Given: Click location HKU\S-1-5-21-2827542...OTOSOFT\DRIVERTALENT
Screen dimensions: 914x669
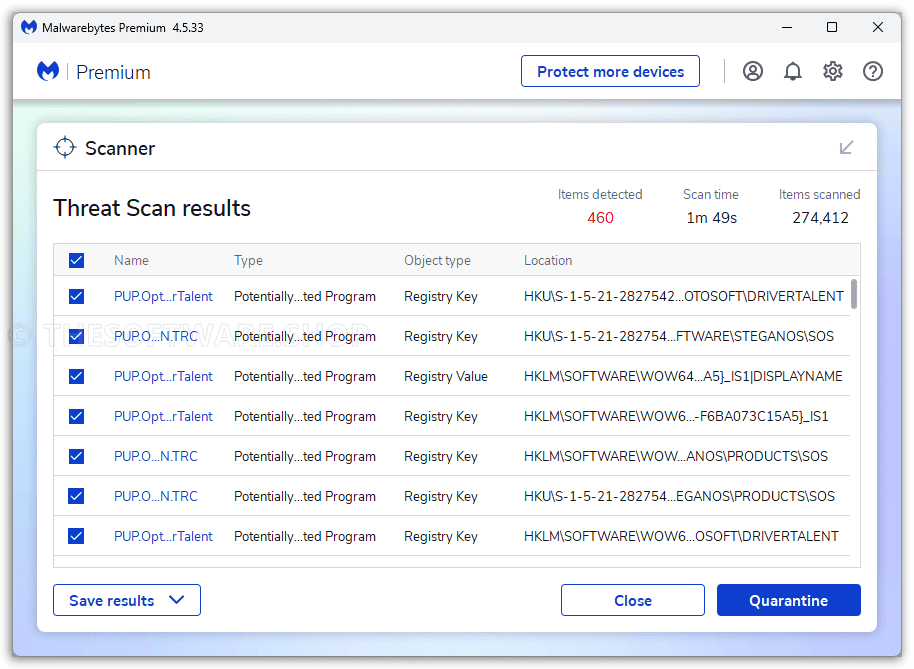Looking at the screenshot, I should pos(683,297).
